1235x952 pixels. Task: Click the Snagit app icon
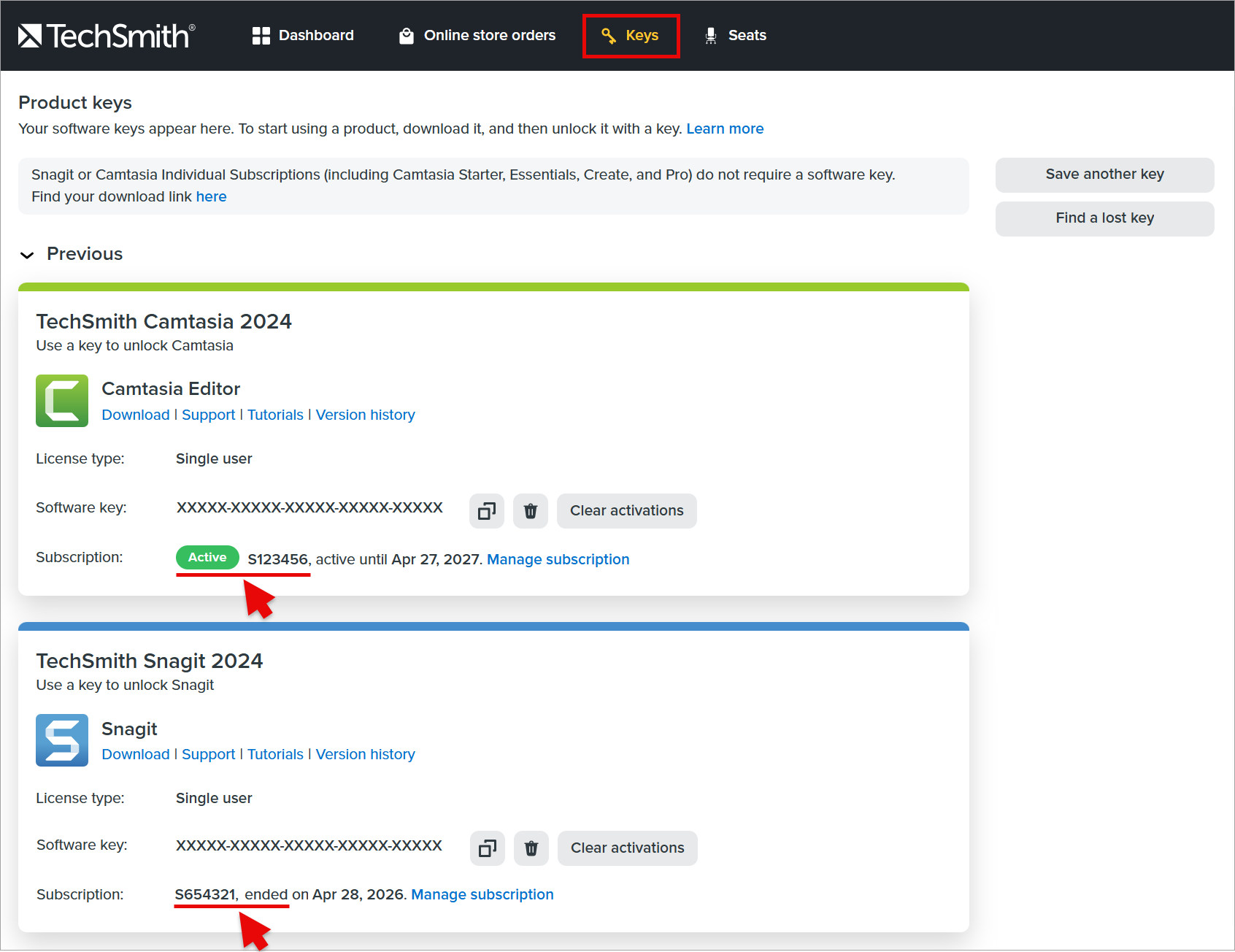[62, 740]
